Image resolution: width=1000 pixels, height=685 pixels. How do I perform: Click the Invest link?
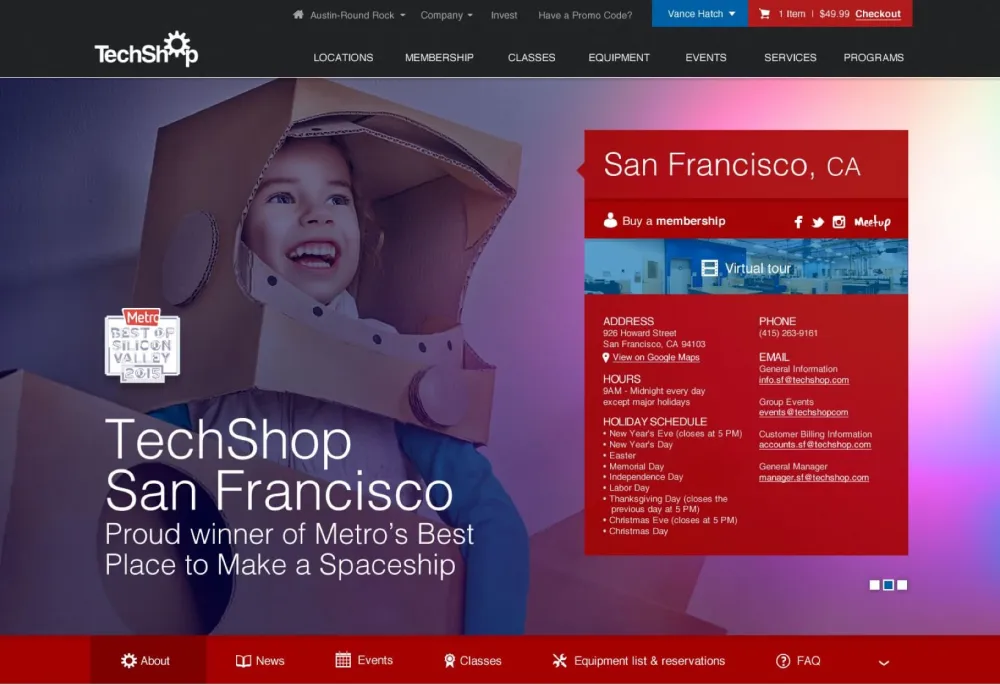pyautogui.click(x=504, y=15)
